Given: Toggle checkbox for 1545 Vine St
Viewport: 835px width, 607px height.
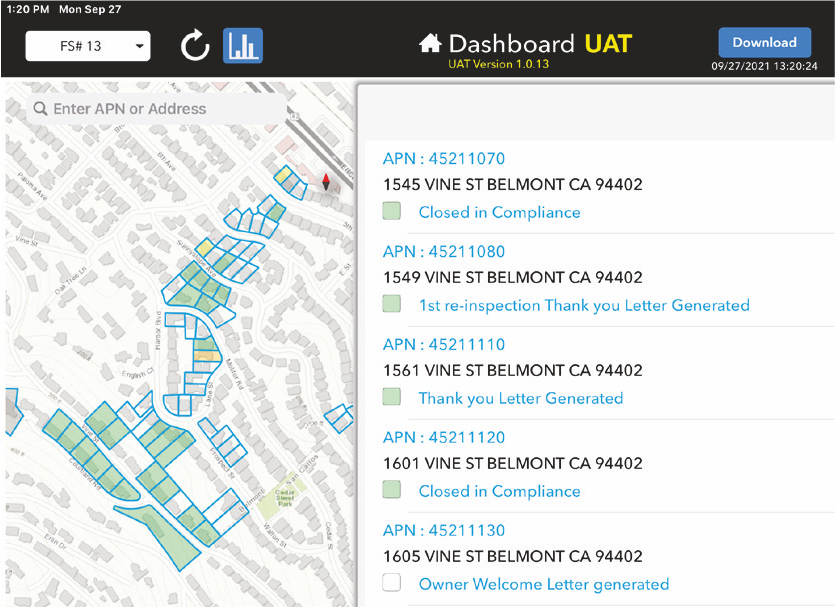Looking at the screenshot, I should click(x=392, y=212).
